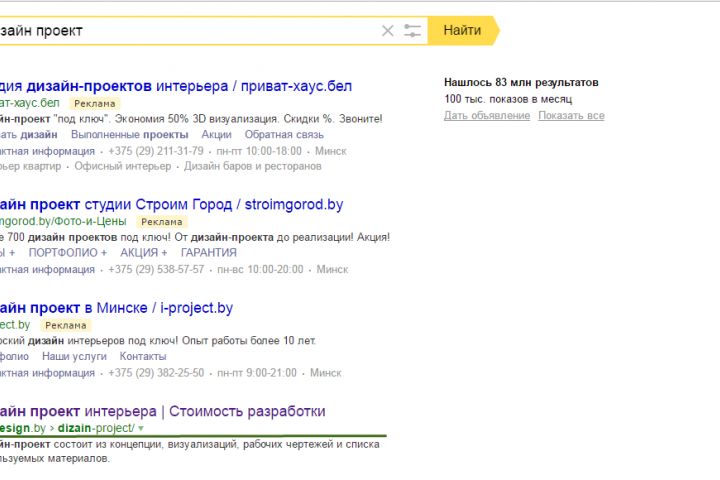Open the 'ПОРТФОЛИО +' sitelink
The height and width of the screenshot is (480, 720).
[68, 253]
